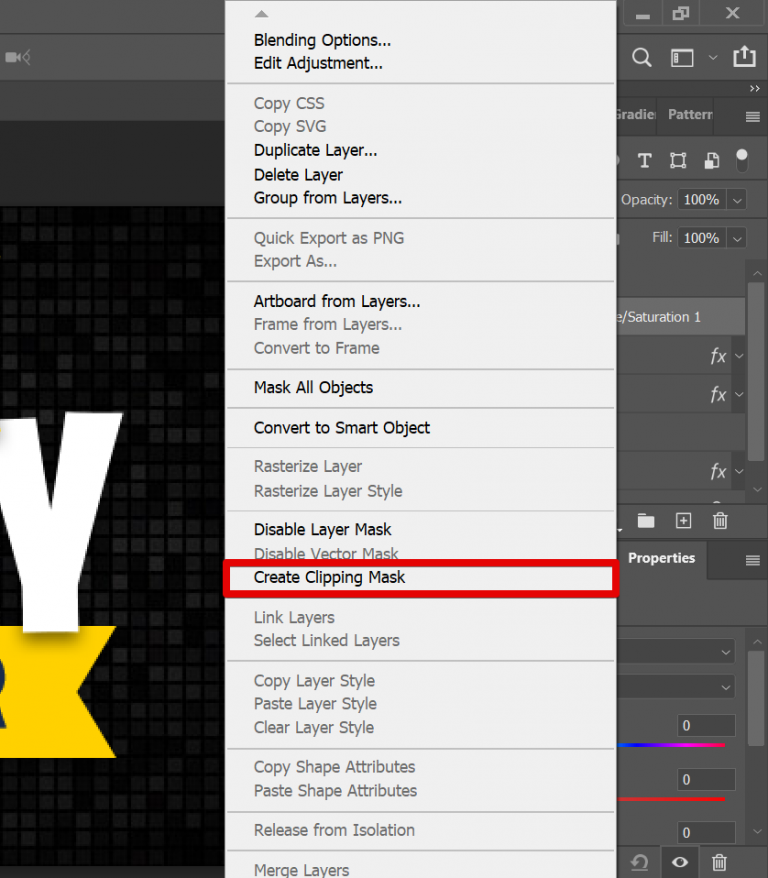Create a new group folder icon
768x878 pixels.
646,521
